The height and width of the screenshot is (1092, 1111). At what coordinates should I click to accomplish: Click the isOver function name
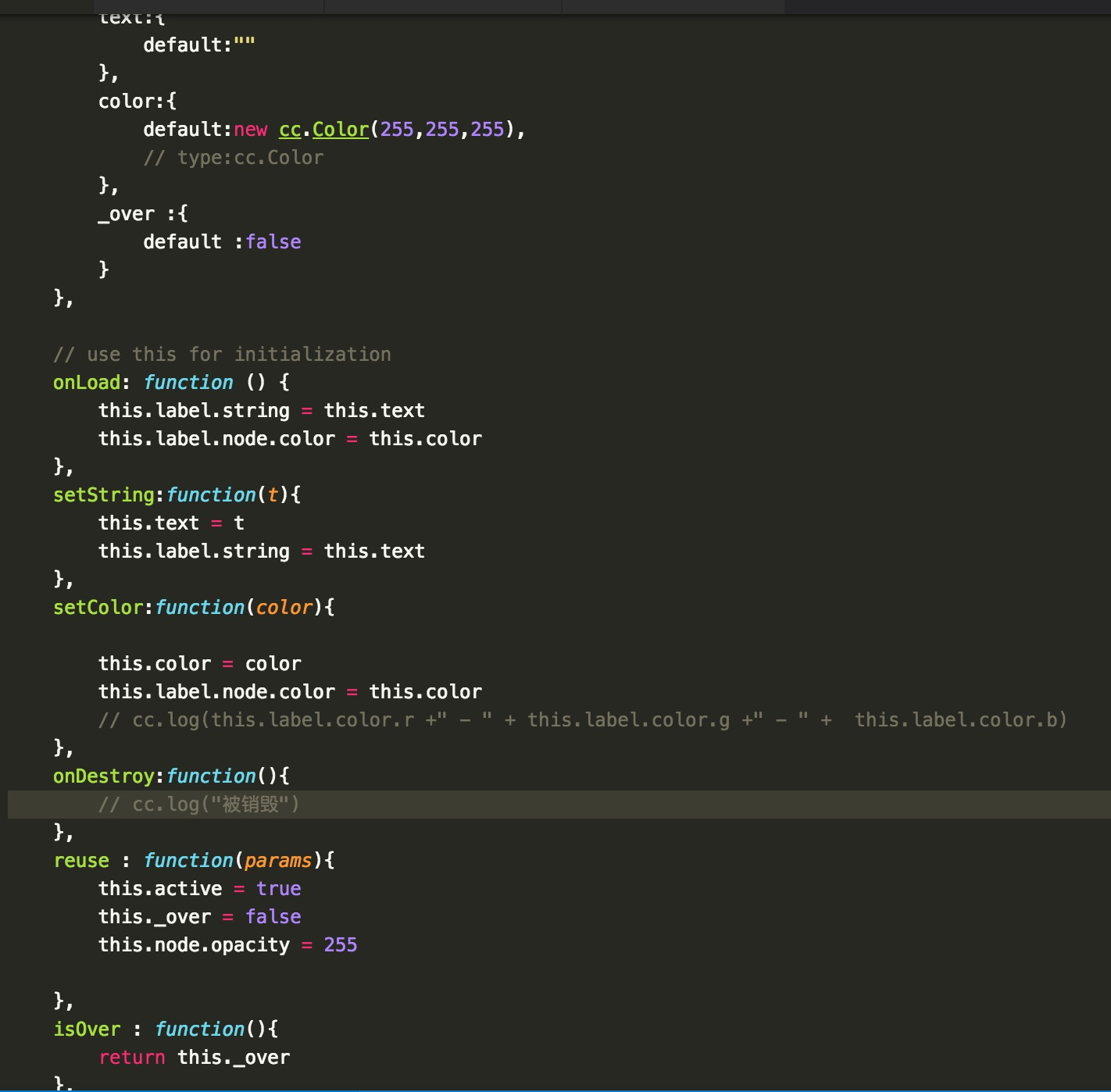coord(87,1030)
